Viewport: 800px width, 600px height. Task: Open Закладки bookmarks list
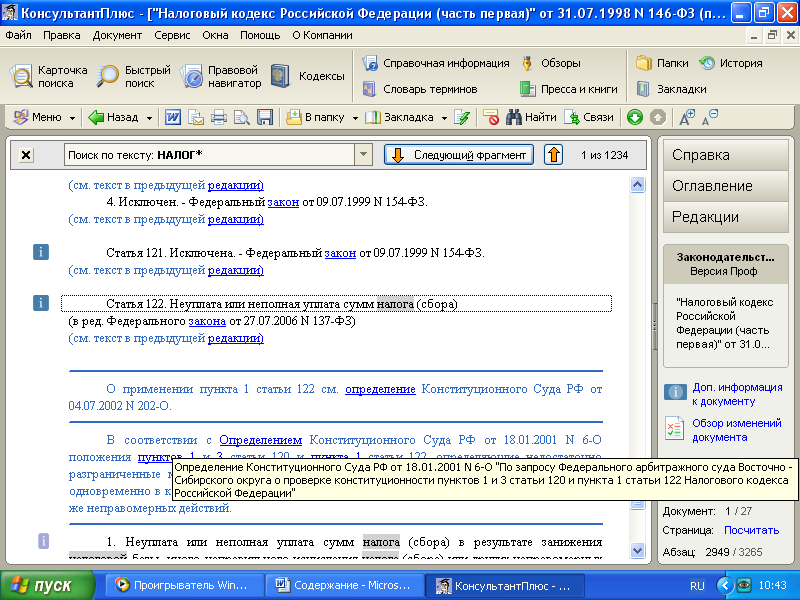pyautogui.click(x=671, y=89)
